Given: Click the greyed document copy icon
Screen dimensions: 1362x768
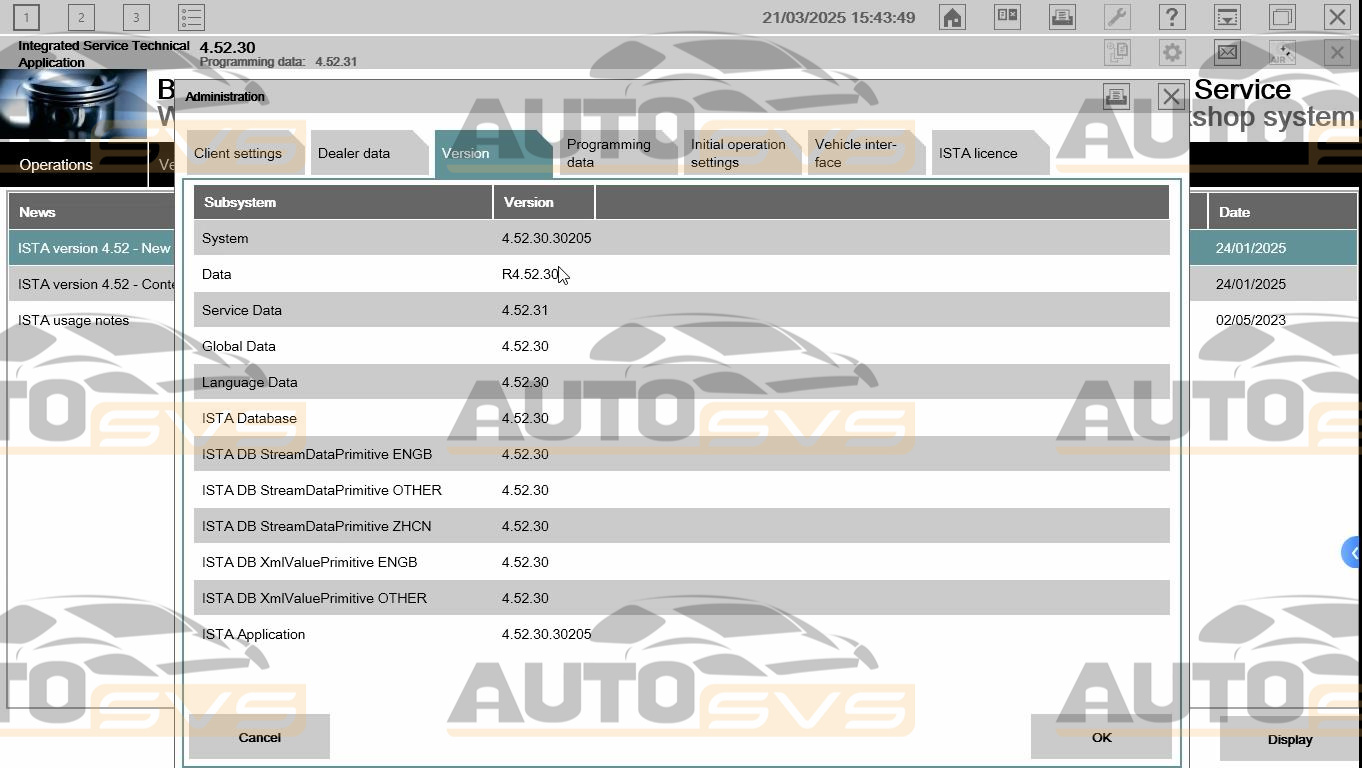Looking at the screenshot, I should pyautogui.click(x=1117, y=52).
